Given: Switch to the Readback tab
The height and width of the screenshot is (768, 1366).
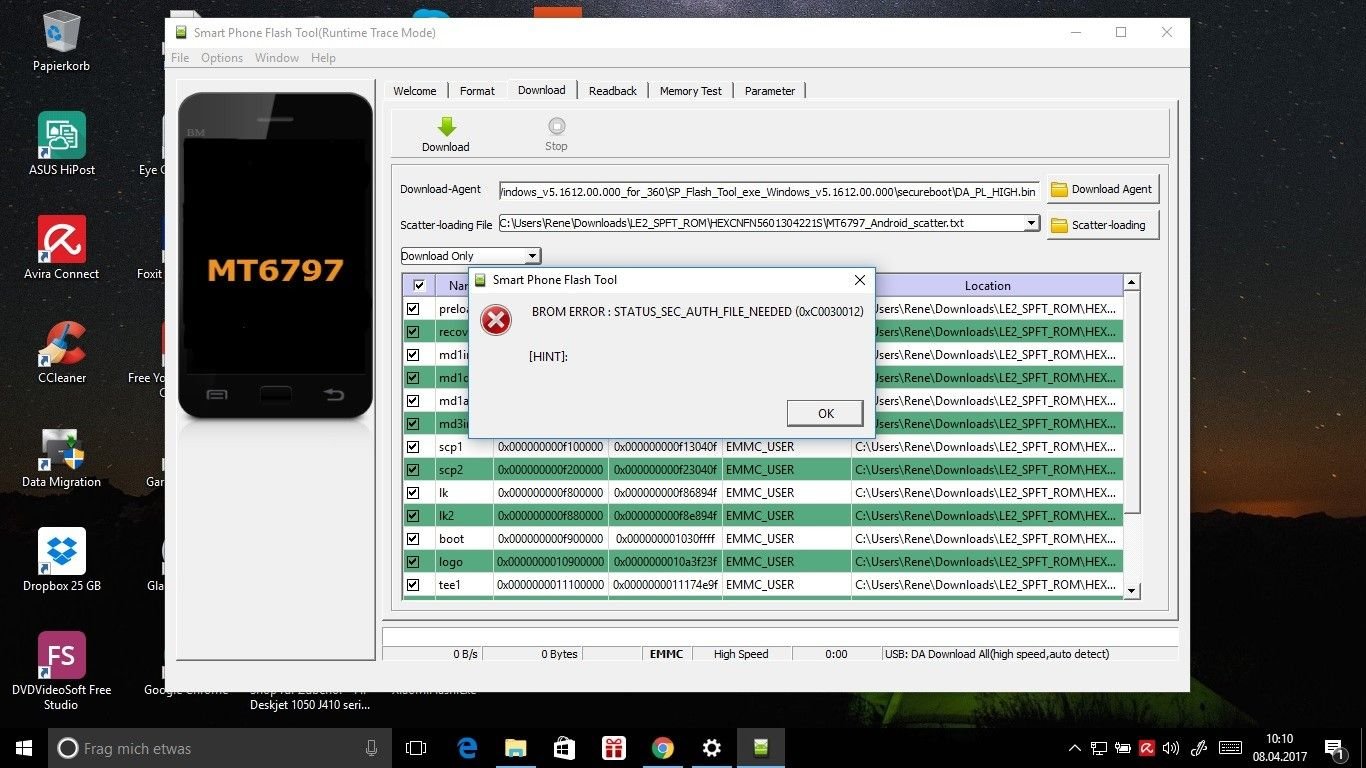Looking at the screenshot, I should pyautogui.click(x=612, y=91).
